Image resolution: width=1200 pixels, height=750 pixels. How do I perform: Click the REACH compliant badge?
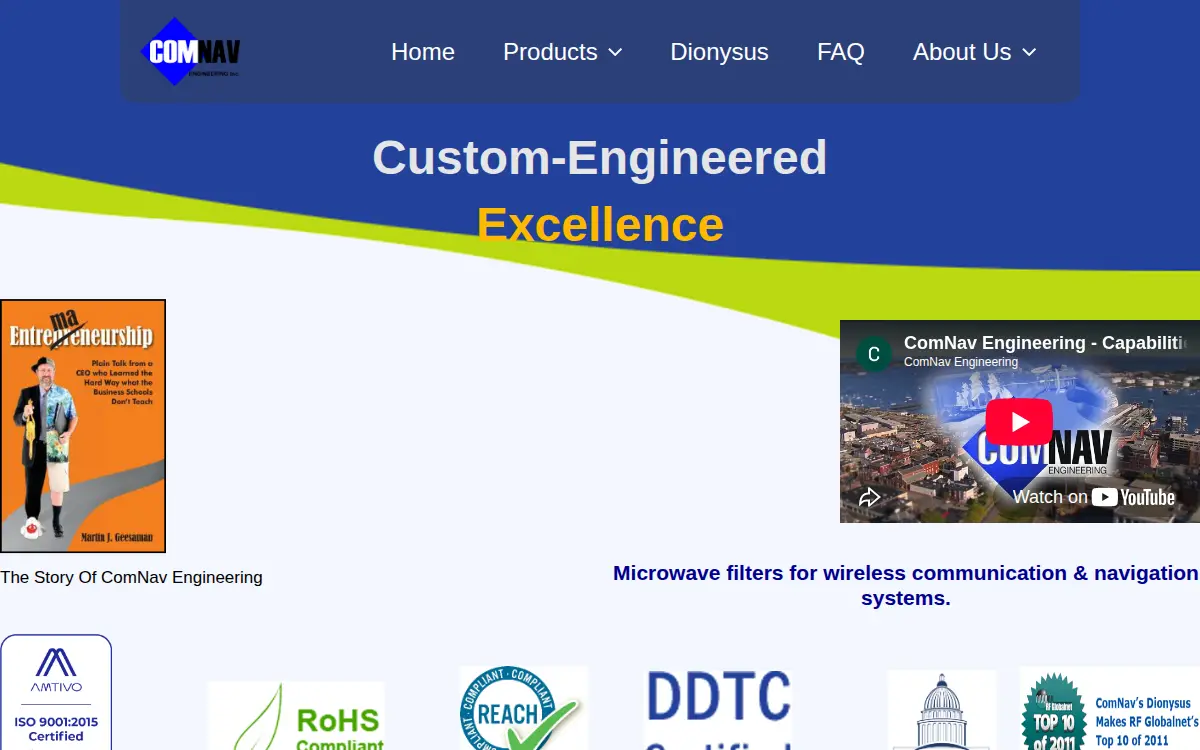pos(523,708)
